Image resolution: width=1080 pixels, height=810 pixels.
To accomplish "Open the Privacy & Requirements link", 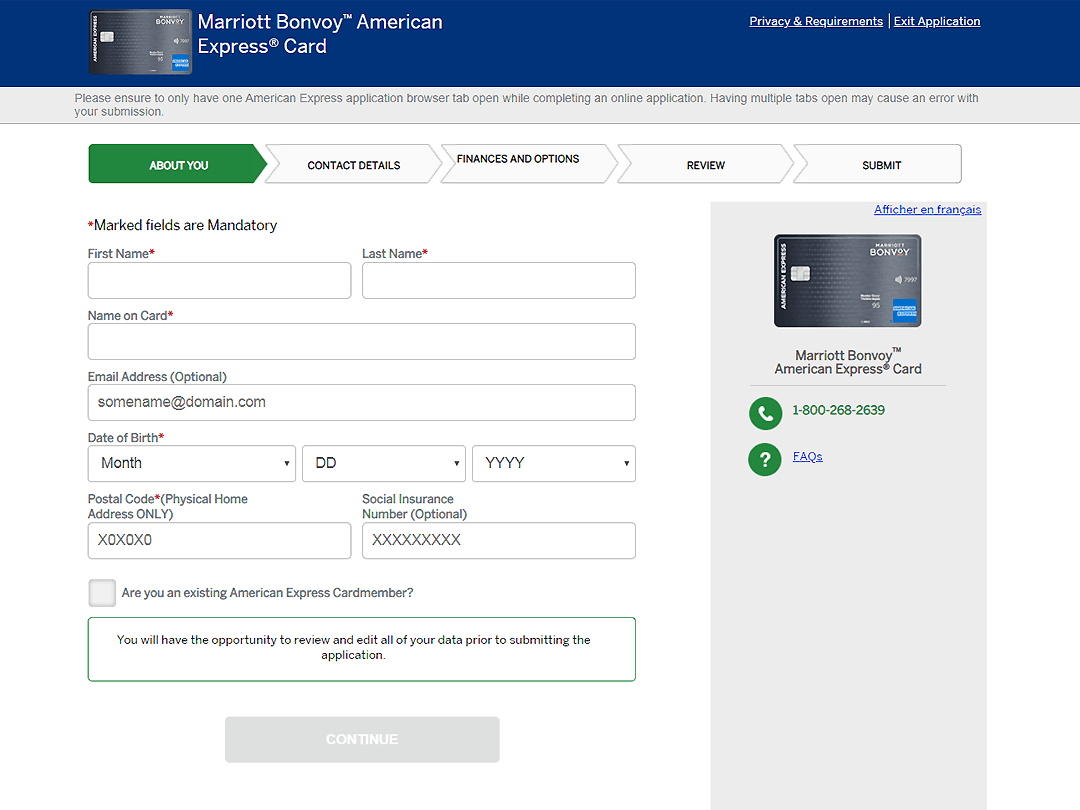I will tap(816, 21).
